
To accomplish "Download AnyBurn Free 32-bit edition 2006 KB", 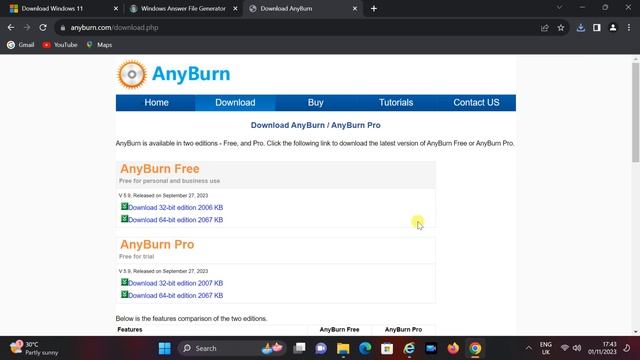I will [x=176, y=207].
